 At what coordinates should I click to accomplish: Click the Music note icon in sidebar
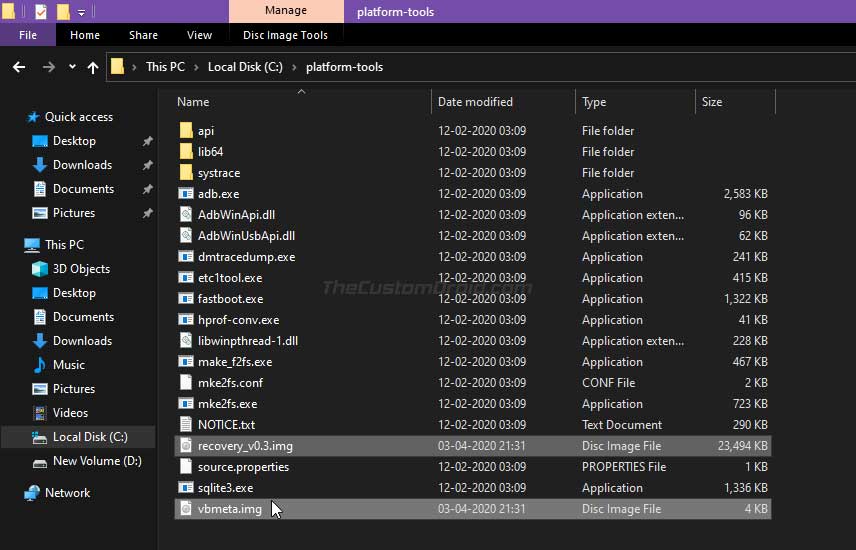40,365
